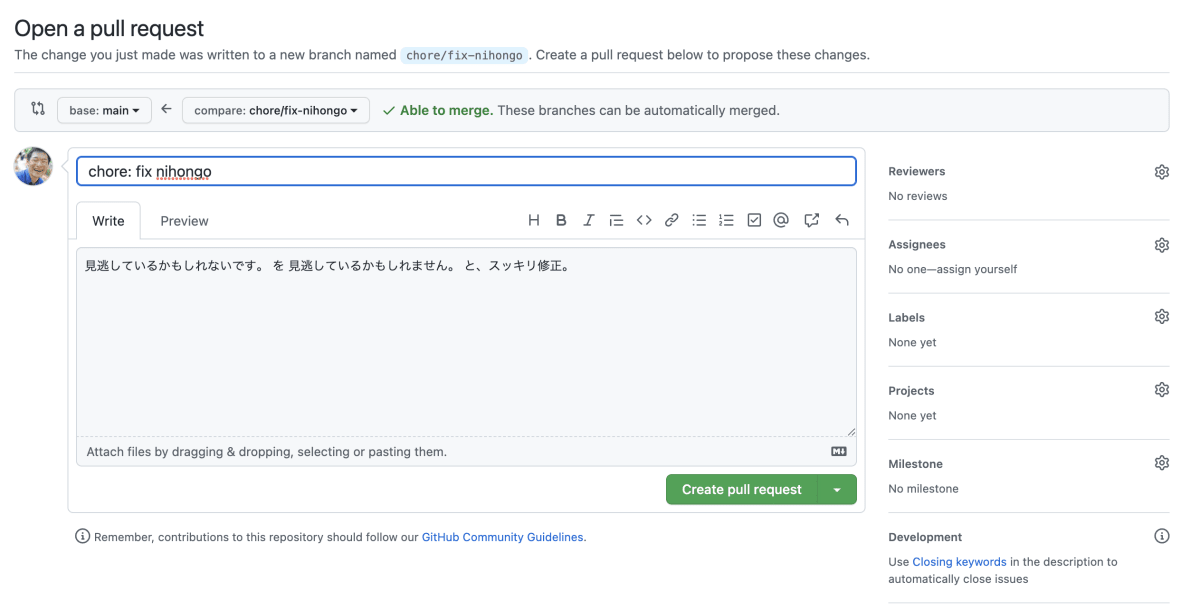Expand the Create pull request options arrow
Image resolution: width=1200 pixels, height=610 pixels.
click(838, 489)
